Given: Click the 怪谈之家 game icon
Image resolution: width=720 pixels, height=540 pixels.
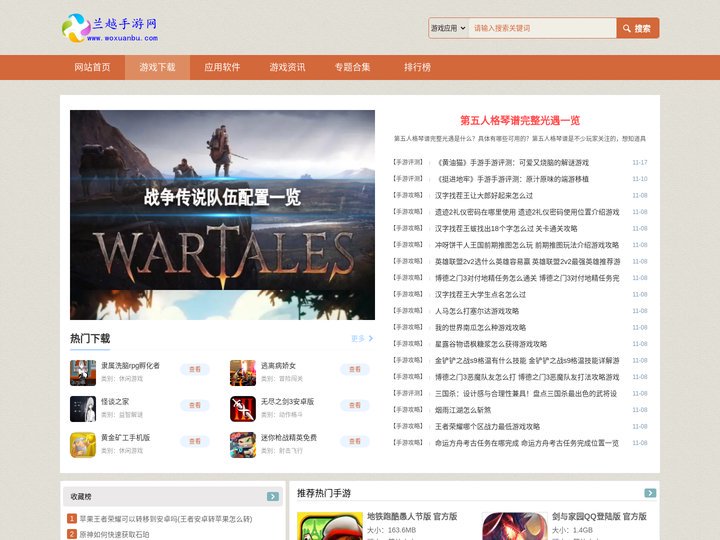Looking at the screenshot, I should pos(83,409).
